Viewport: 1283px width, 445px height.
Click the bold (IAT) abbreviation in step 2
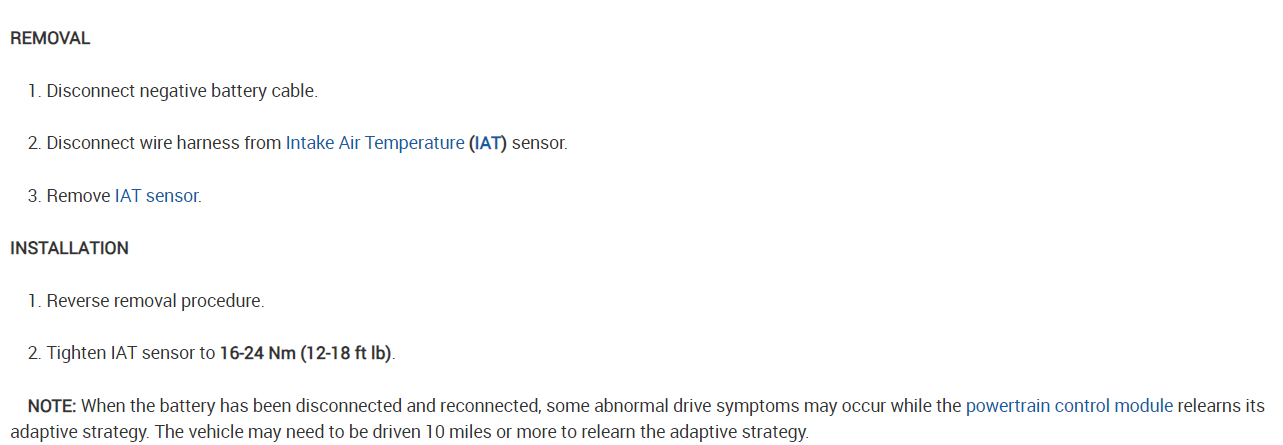pyautogui.click(x=488, y=143)
